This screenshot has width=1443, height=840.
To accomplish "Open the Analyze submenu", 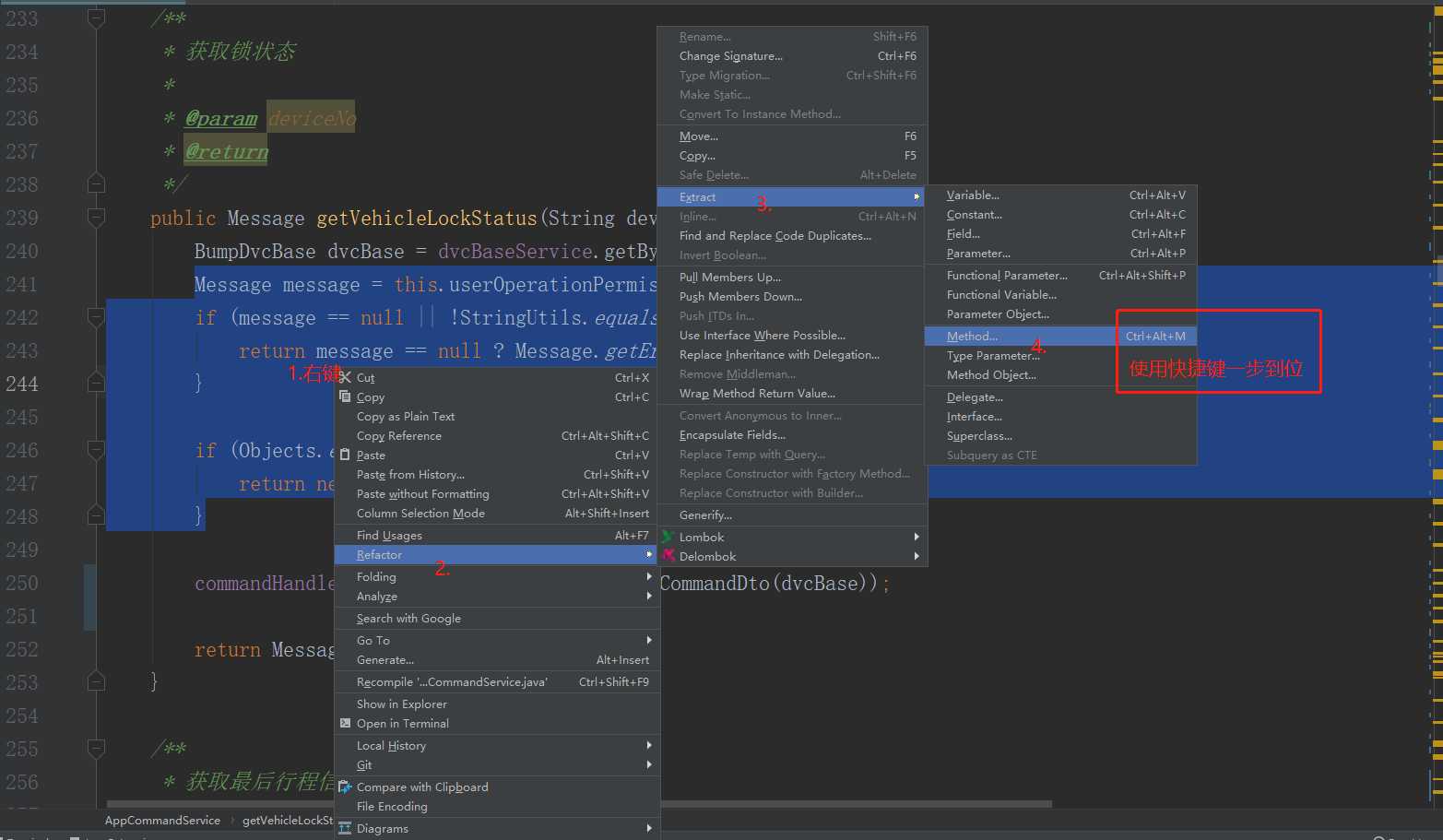I will [497, 596].
